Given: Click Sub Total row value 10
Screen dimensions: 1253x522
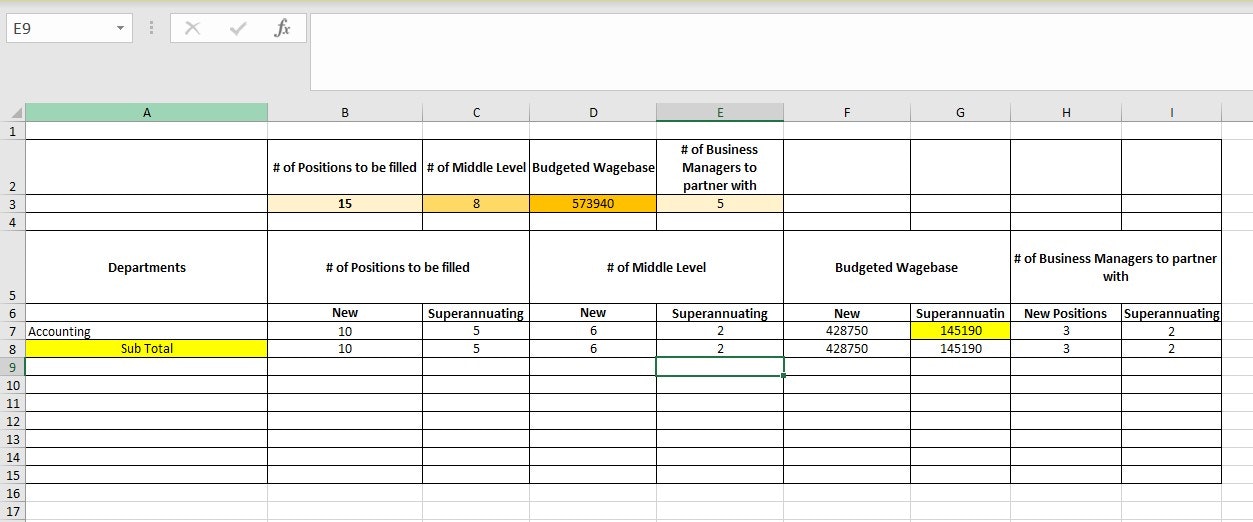Looking at the screenshot, I should tap(345, 349).
